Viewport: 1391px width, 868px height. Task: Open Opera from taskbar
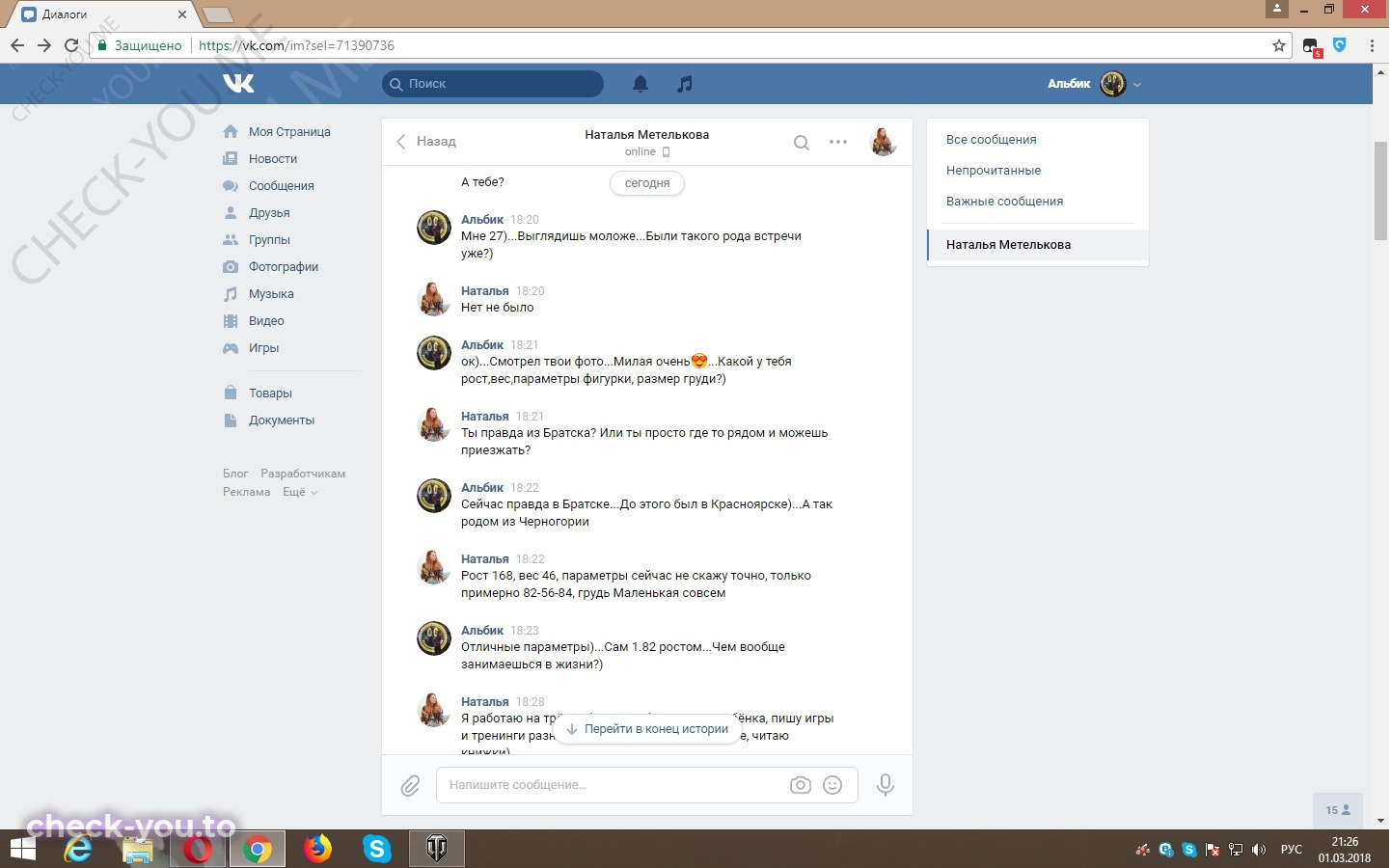pyautogui.click(x=198, y=850)
